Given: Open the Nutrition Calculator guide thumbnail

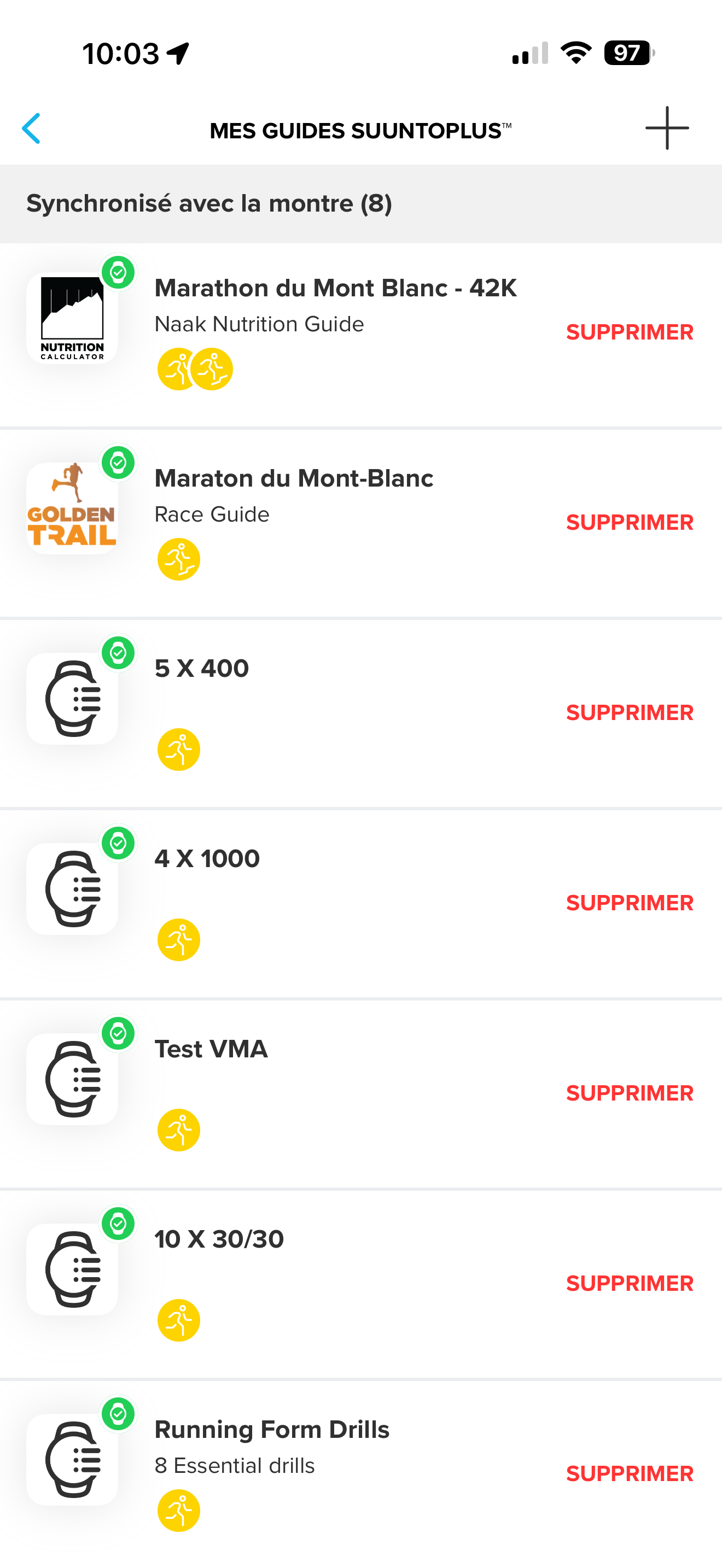Looking at the screenshot, I should pyautogui.click(x=72, y=318).
